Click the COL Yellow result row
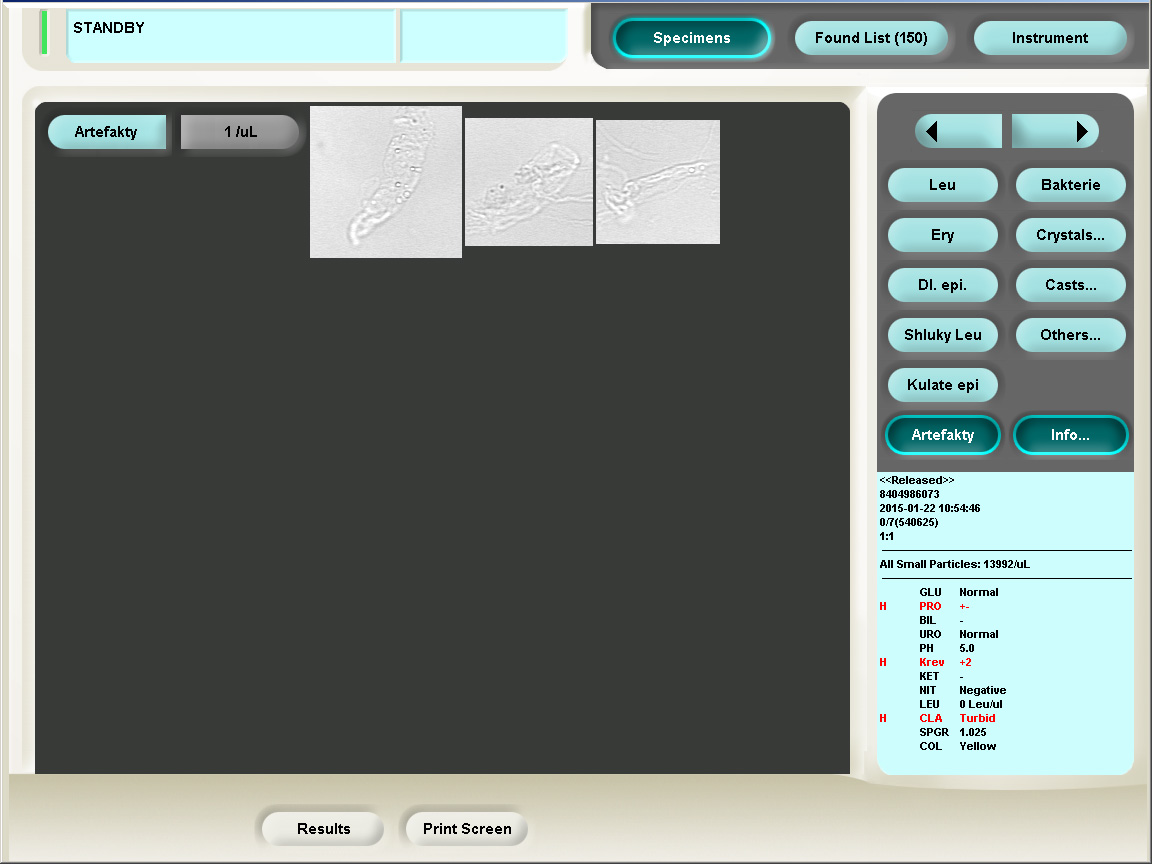1152x864 pixels. click(957, 746)
